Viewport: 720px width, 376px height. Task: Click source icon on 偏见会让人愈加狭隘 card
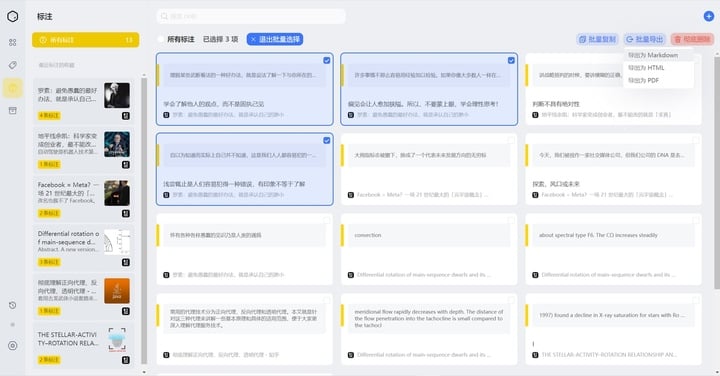point(351,115)
